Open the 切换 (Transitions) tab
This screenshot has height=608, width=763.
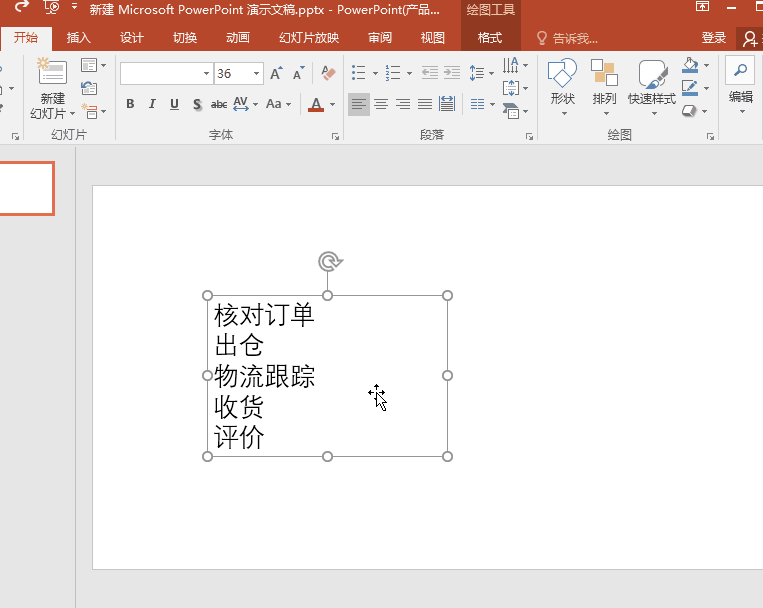point(185,38)
